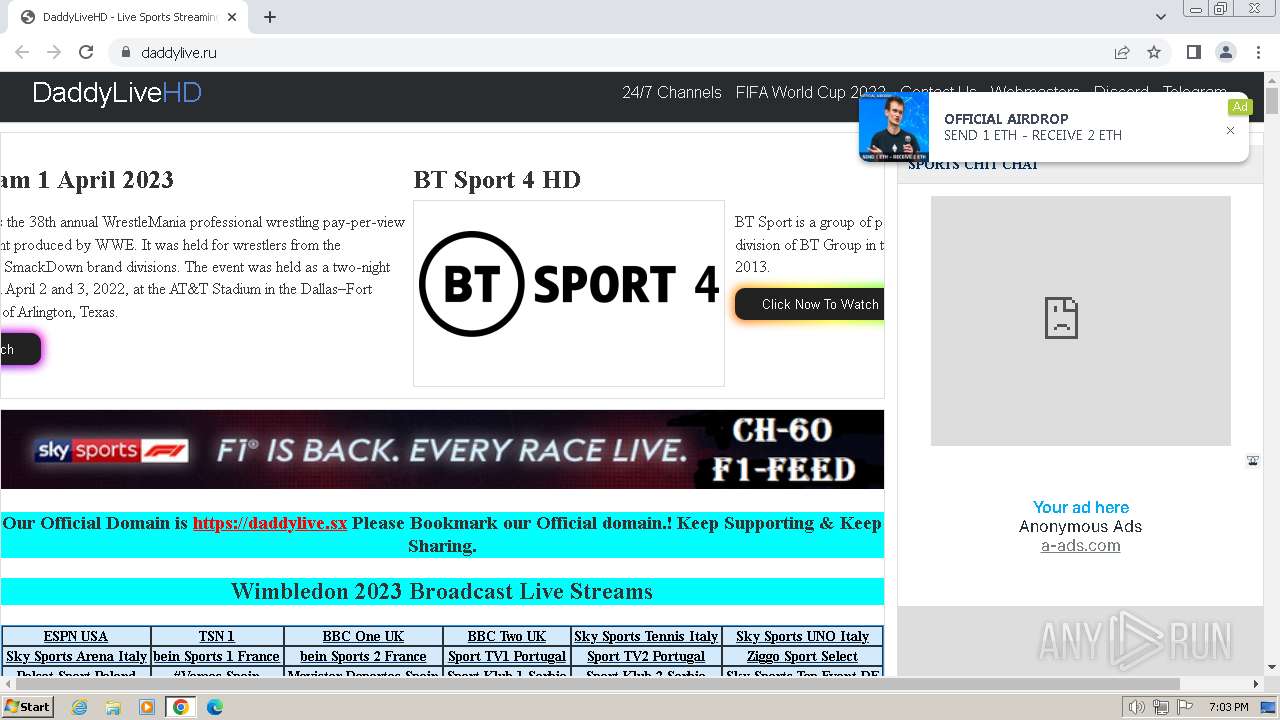Viewport: 1280px width, 720px height.
Task: Open the daddylive.sx official domain link
Action: [270, 523]
